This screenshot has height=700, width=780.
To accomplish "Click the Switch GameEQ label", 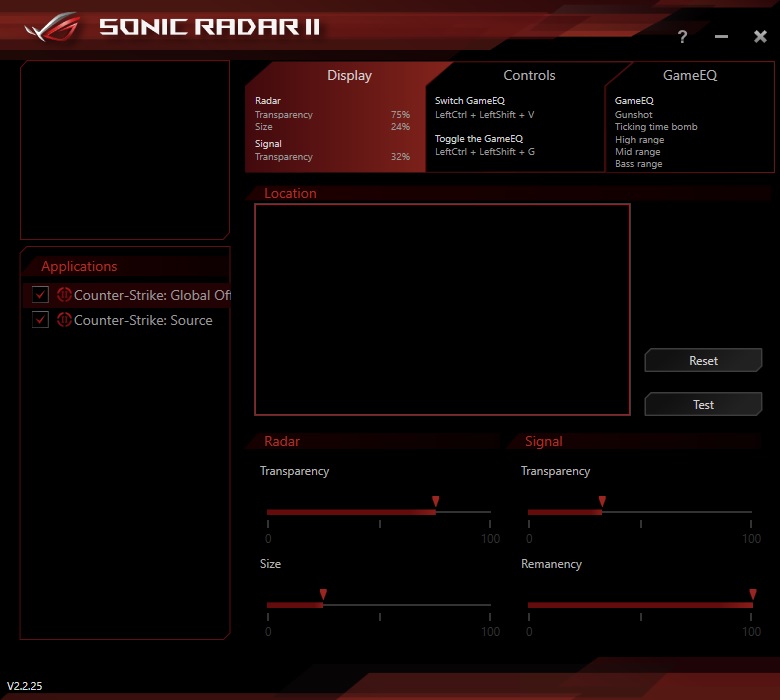I will [470, 100].
